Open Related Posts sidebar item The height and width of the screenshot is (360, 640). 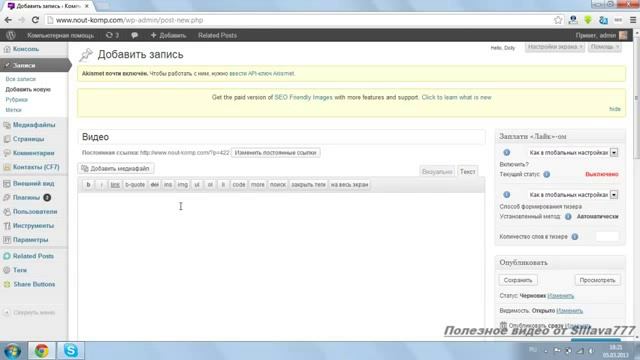pos(33,256)
